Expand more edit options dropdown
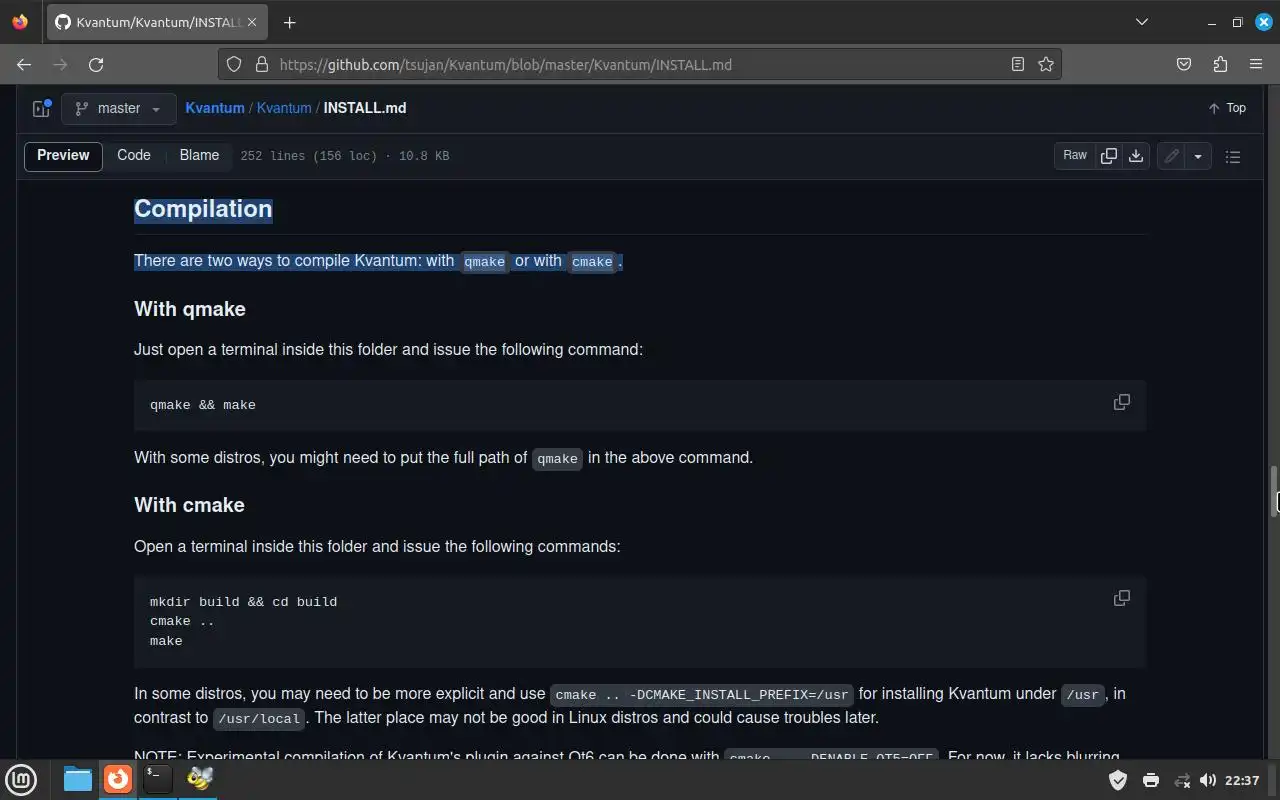 [1198, 156]
